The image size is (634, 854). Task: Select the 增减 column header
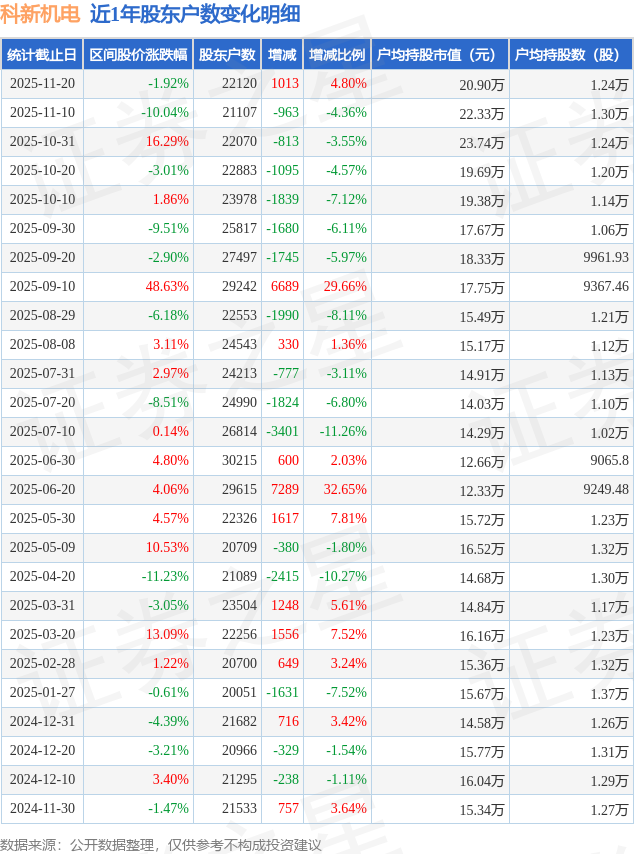282,55
